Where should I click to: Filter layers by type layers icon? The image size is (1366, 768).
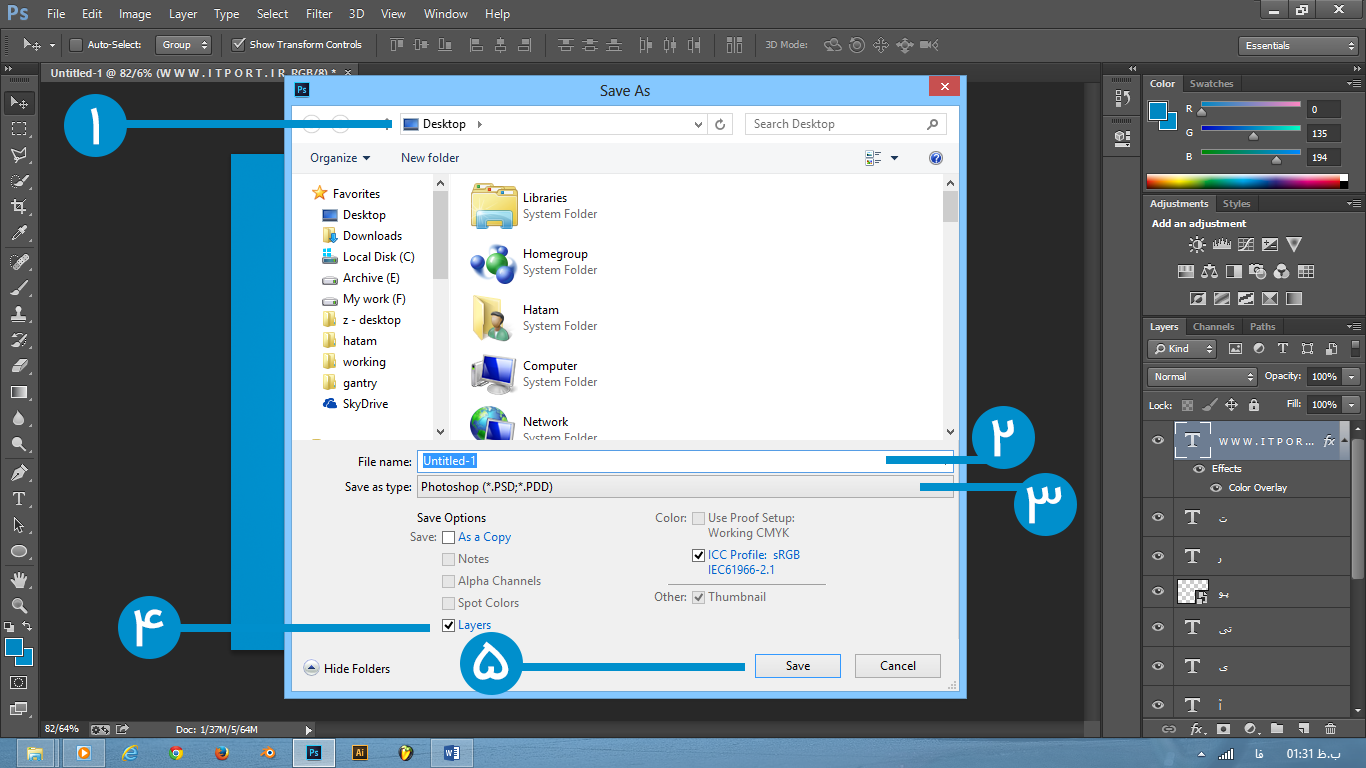tap(1283, 349)
